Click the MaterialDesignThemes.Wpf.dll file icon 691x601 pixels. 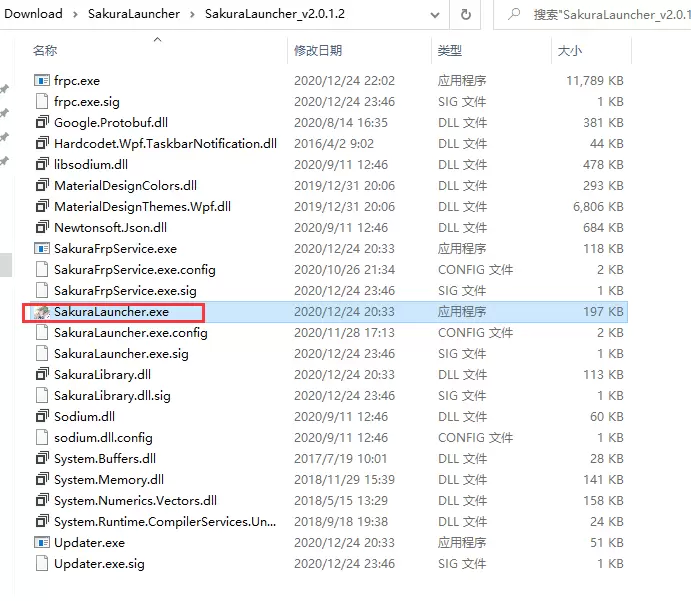[x=42, y=207]
